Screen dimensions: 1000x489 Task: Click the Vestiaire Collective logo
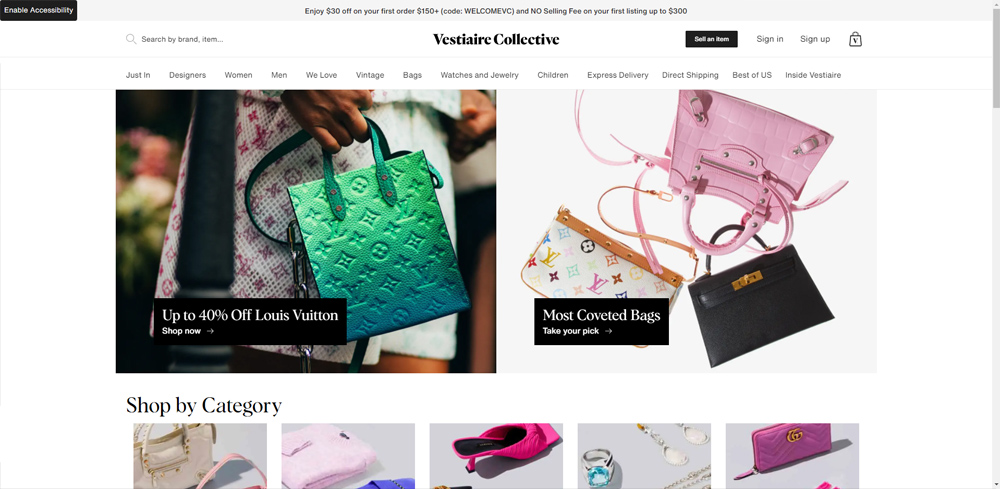496,40
